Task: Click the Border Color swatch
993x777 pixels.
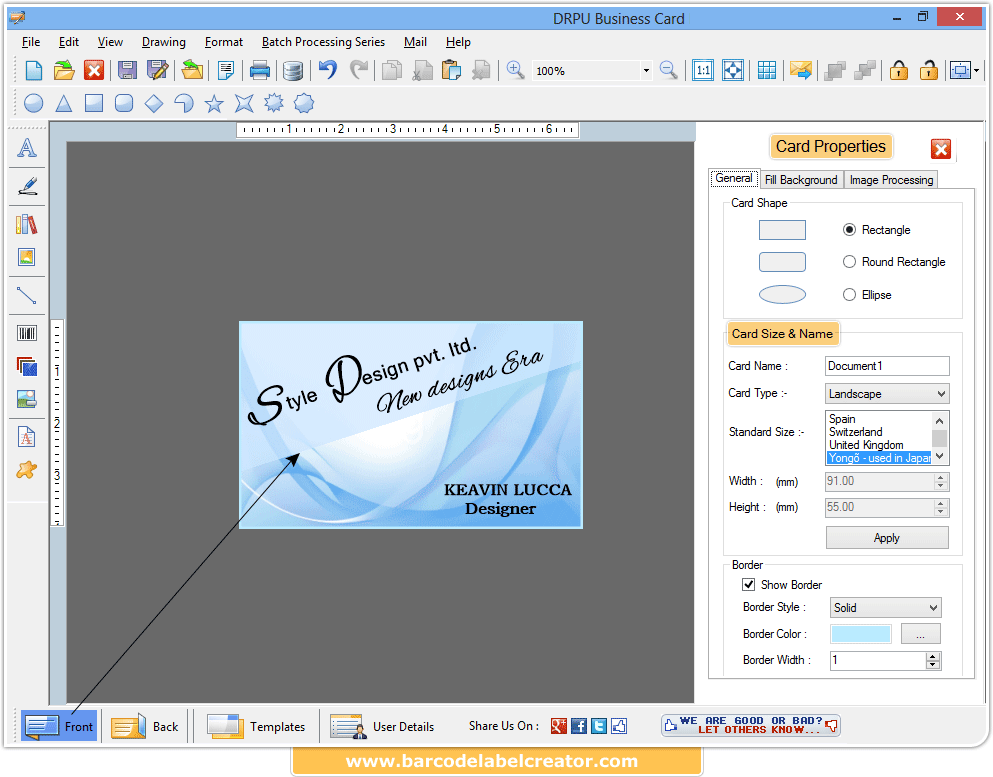Action: pyautogui.click(x=860, y=633)
